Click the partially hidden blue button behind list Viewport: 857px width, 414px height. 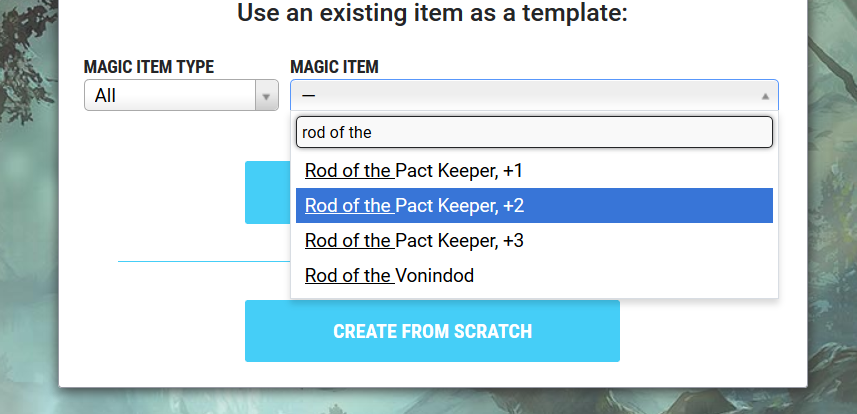point(267,193)
